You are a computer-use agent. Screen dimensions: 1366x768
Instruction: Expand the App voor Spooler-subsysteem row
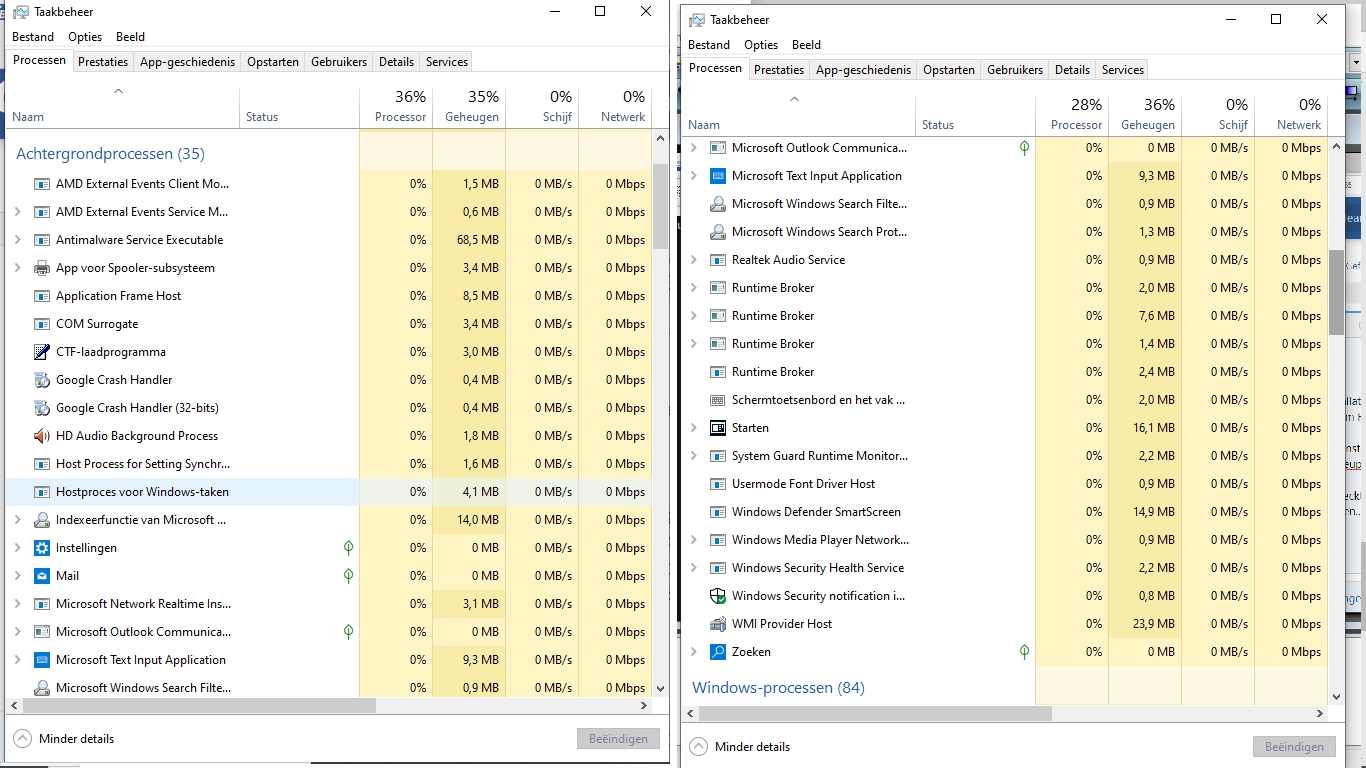(x=17, y=268)
